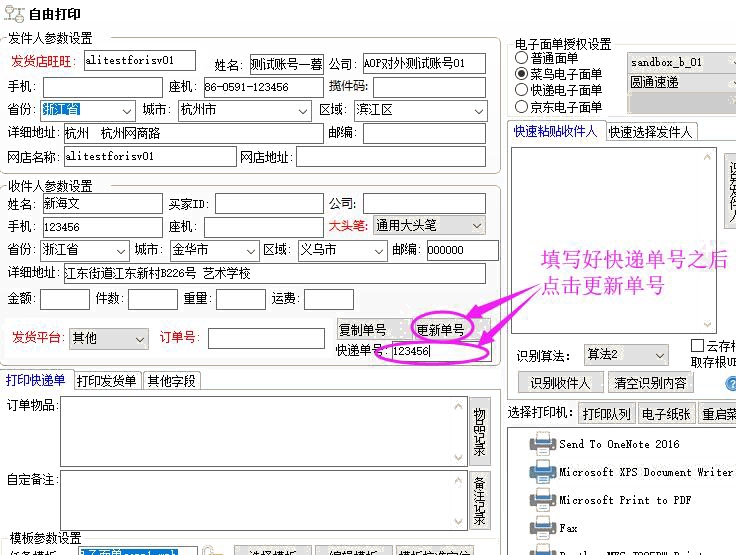Open recipient 区域 dropdown showing 义乌市
The width and height of the screenshot is (736, 555).
[343, 250]
